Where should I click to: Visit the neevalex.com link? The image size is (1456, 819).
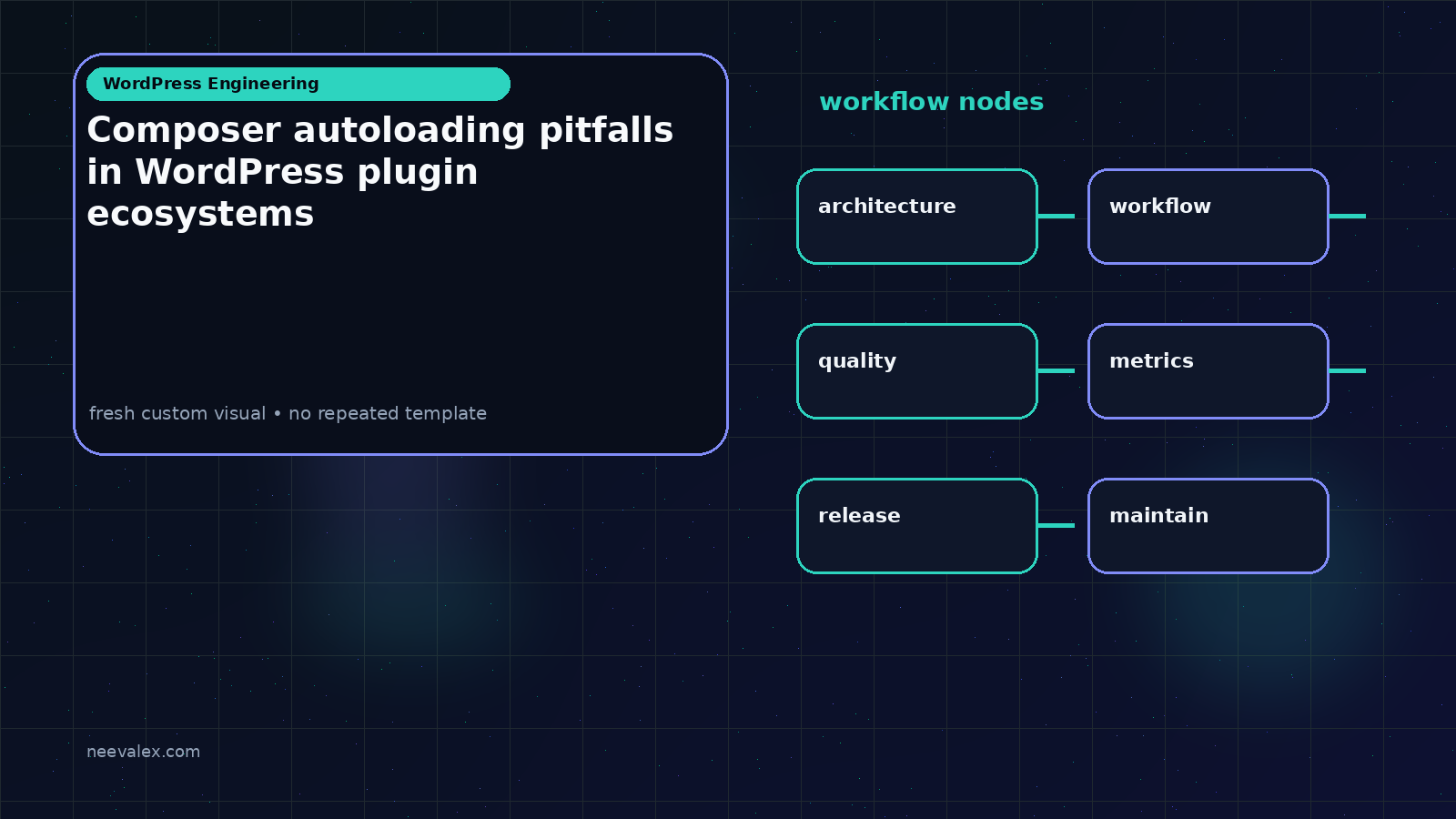(x=143, y=752)
